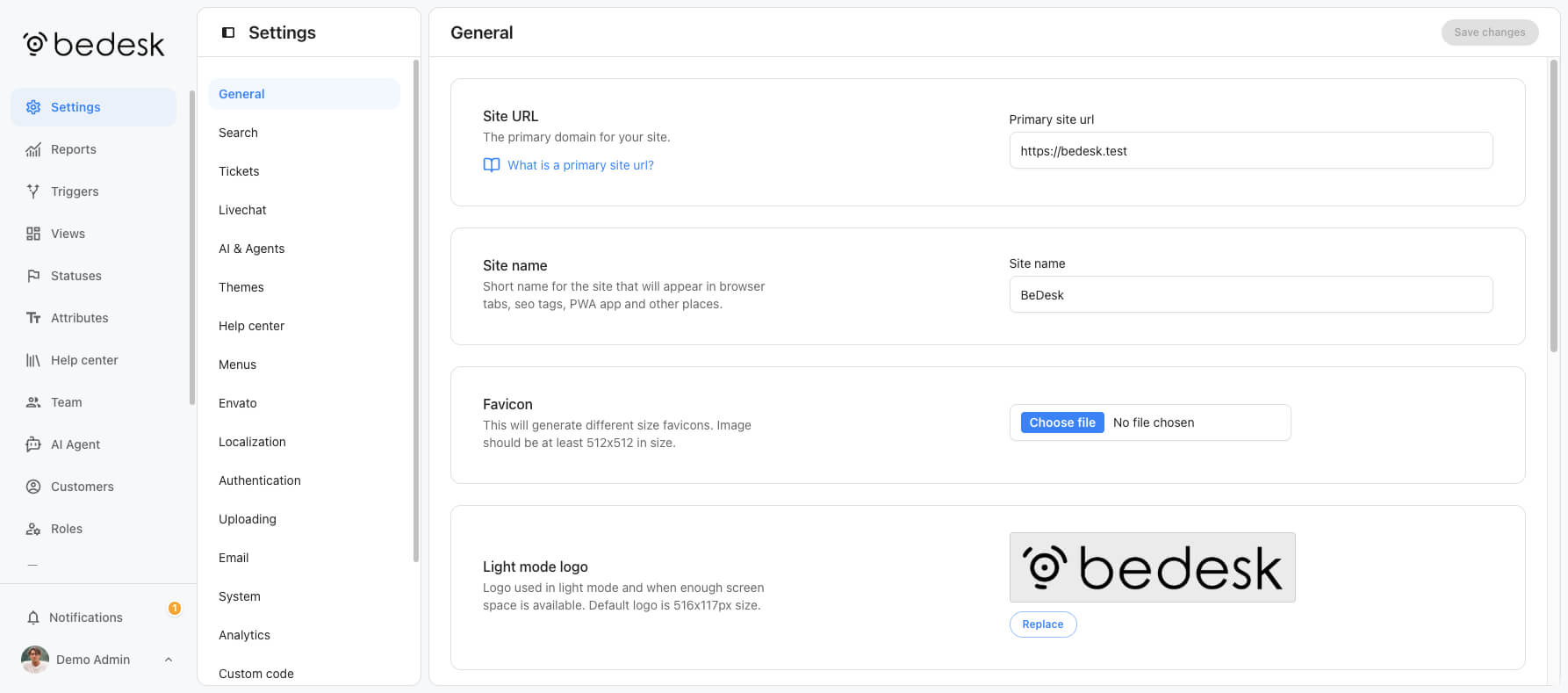Open the AI Agent robot icon
Image resolution: width=1568 pixels, height=693 pixels.
point(33,444)
